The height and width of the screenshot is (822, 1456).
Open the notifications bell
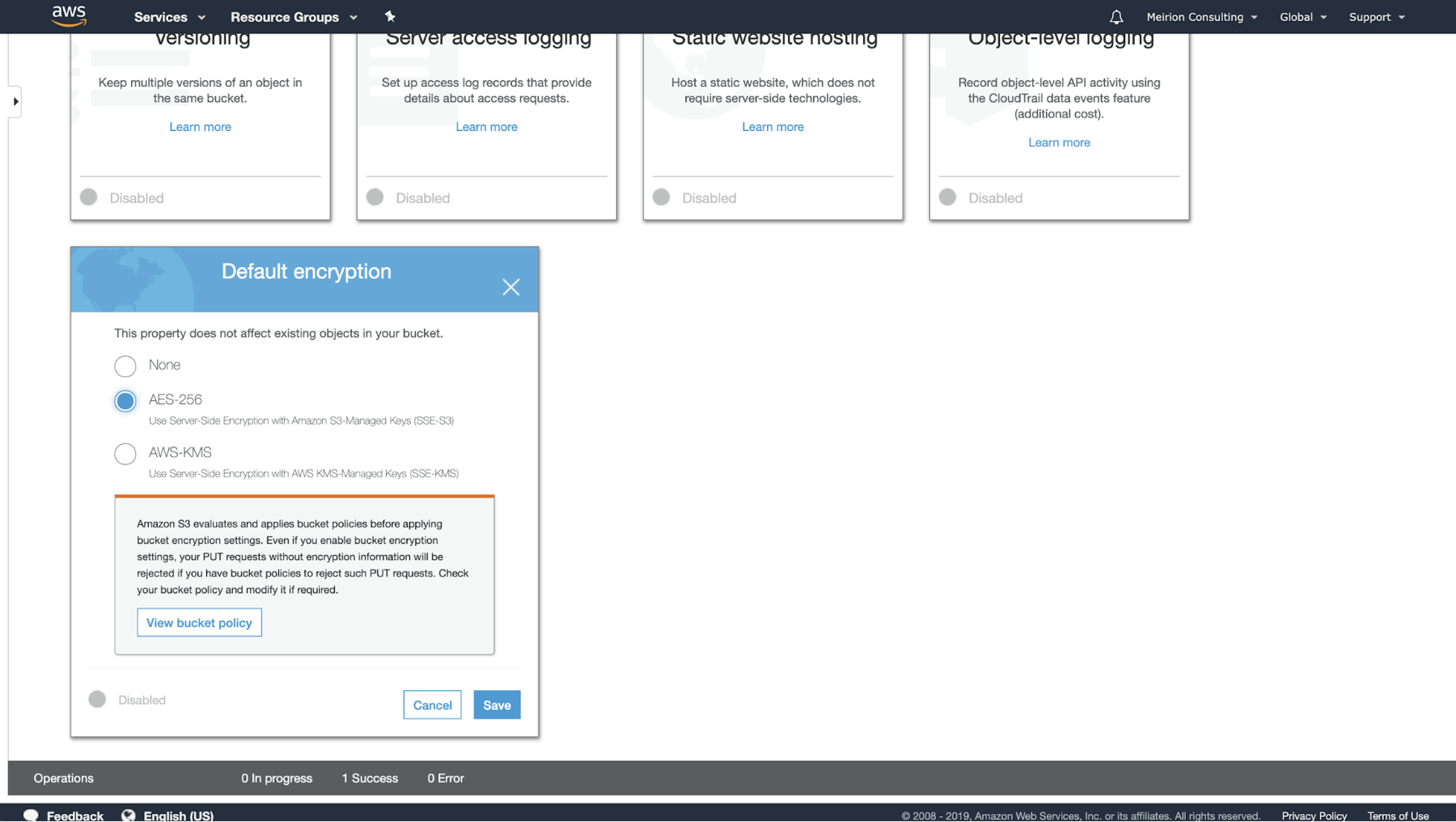pos(1116,17)
